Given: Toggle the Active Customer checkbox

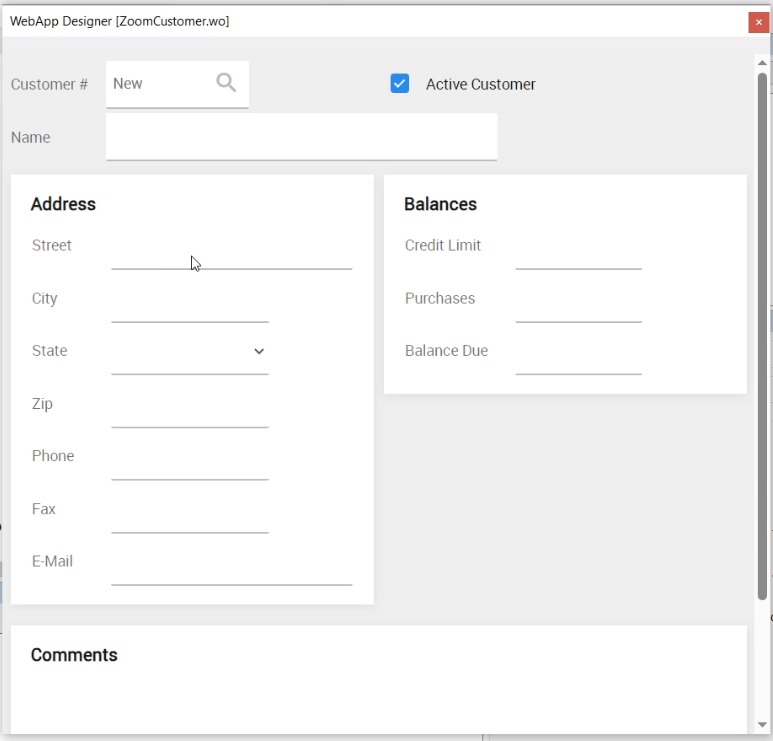Looking at the screenshot, I should pyautogui.click(x=400, y=84).
